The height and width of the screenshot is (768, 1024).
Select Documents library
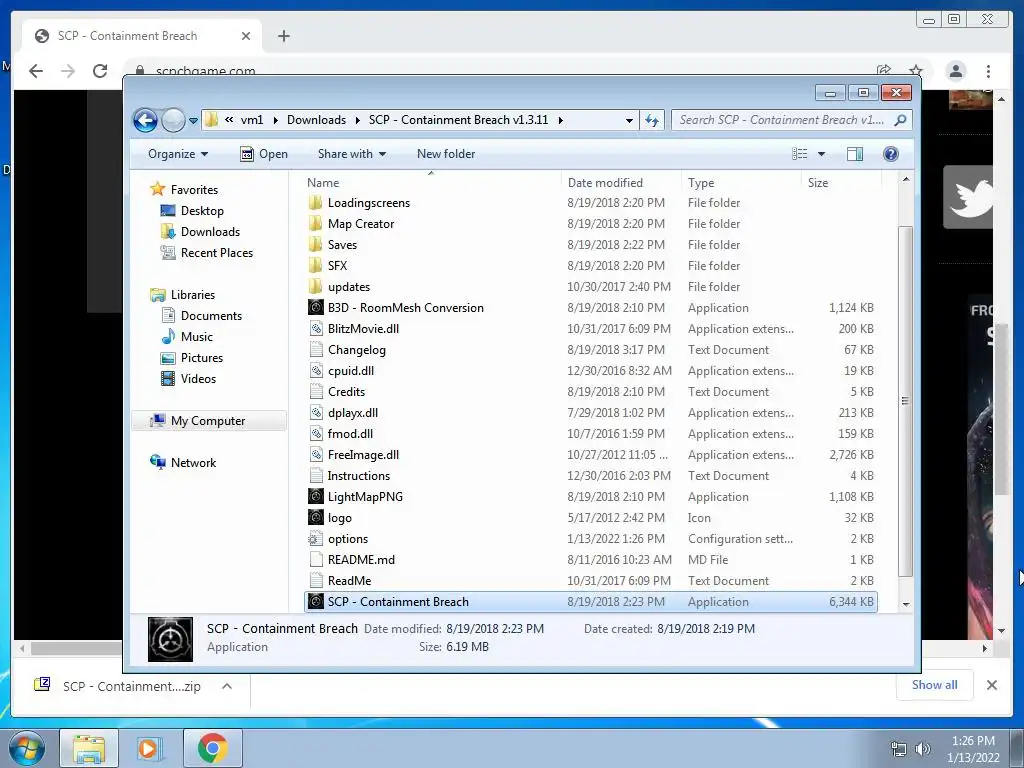pos(211,315)
